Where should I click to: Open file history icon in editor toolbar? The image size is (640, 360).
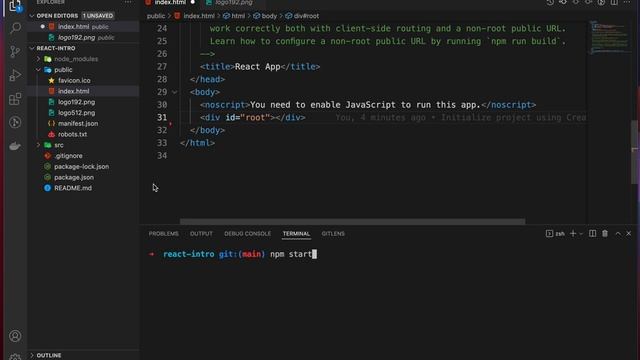coord(550,2)
